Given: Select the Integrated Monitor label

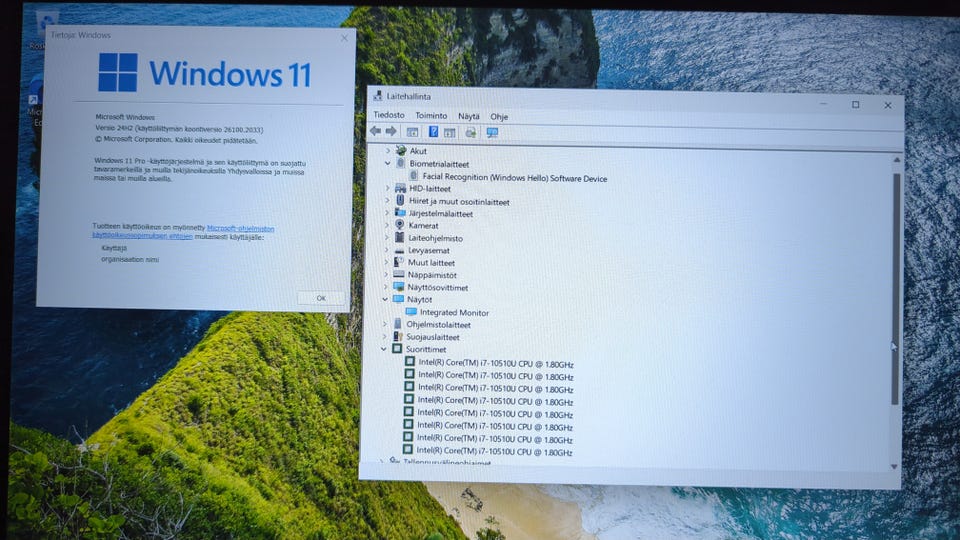Looking at the screenshot, I should click(454, 312).
